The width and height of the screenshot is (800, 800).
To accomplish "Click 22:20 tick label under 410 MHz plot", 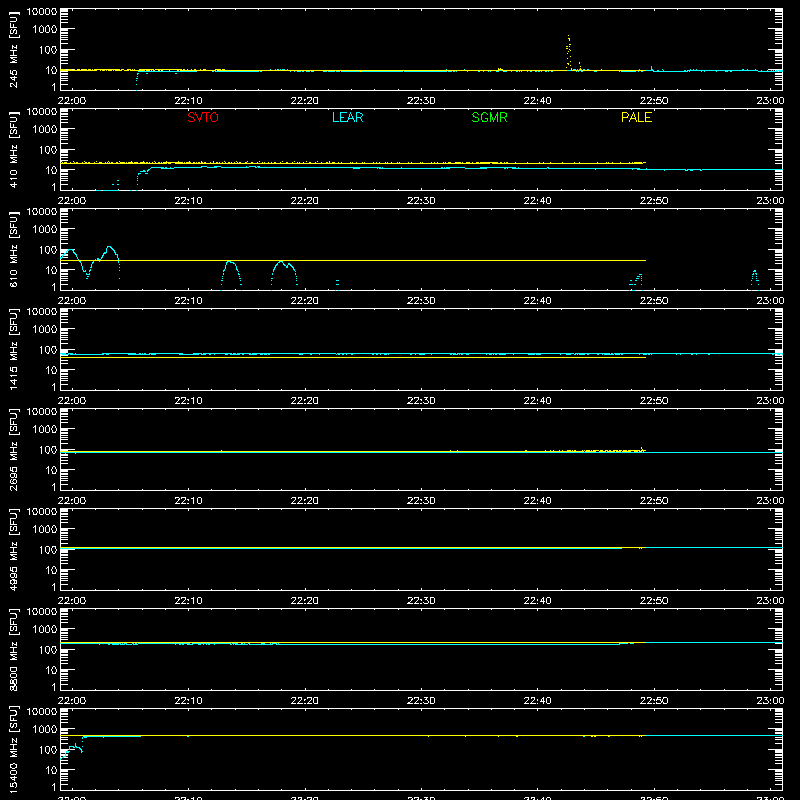I will [x=305, y=201].
